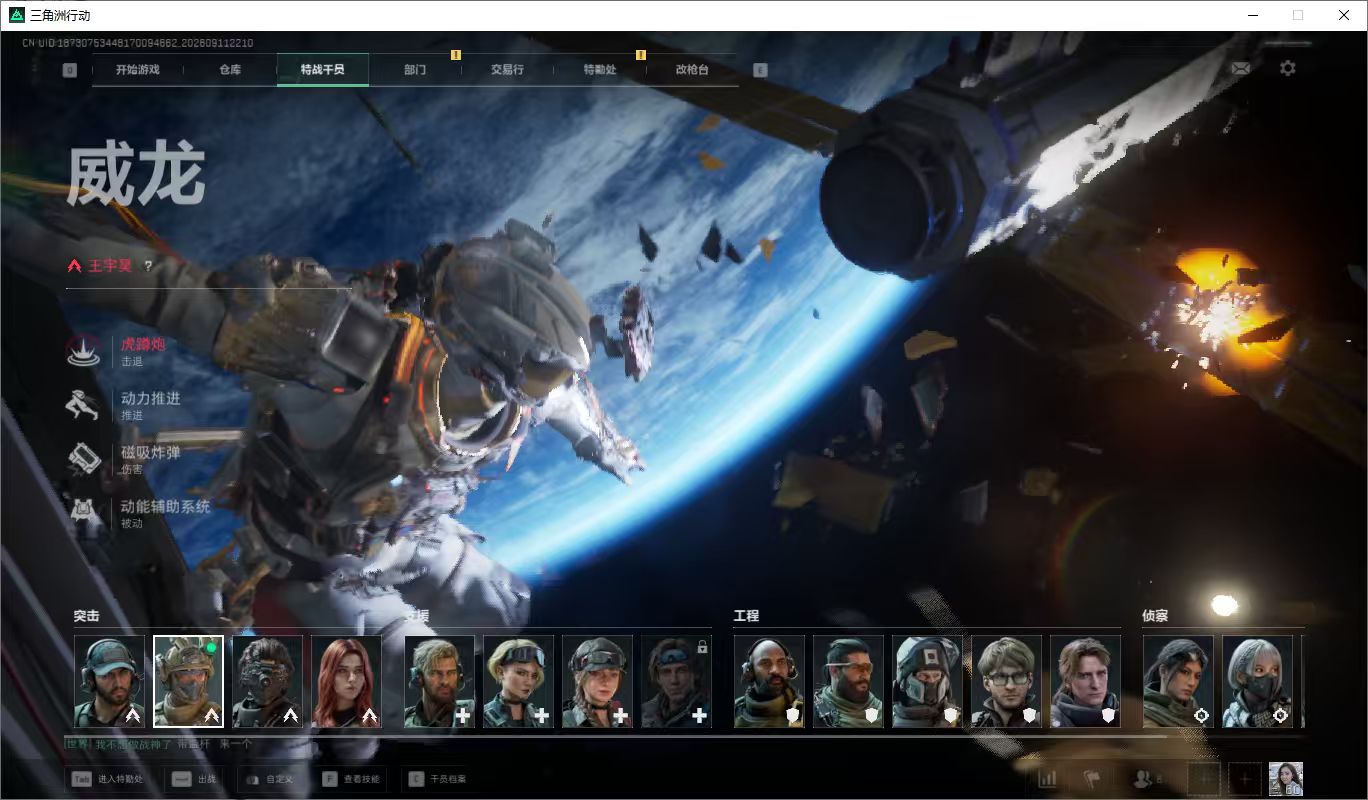This screenshot has height=800, width=1368.
Task: Switch to the 仓库 tab
Action: pos(230,70)
